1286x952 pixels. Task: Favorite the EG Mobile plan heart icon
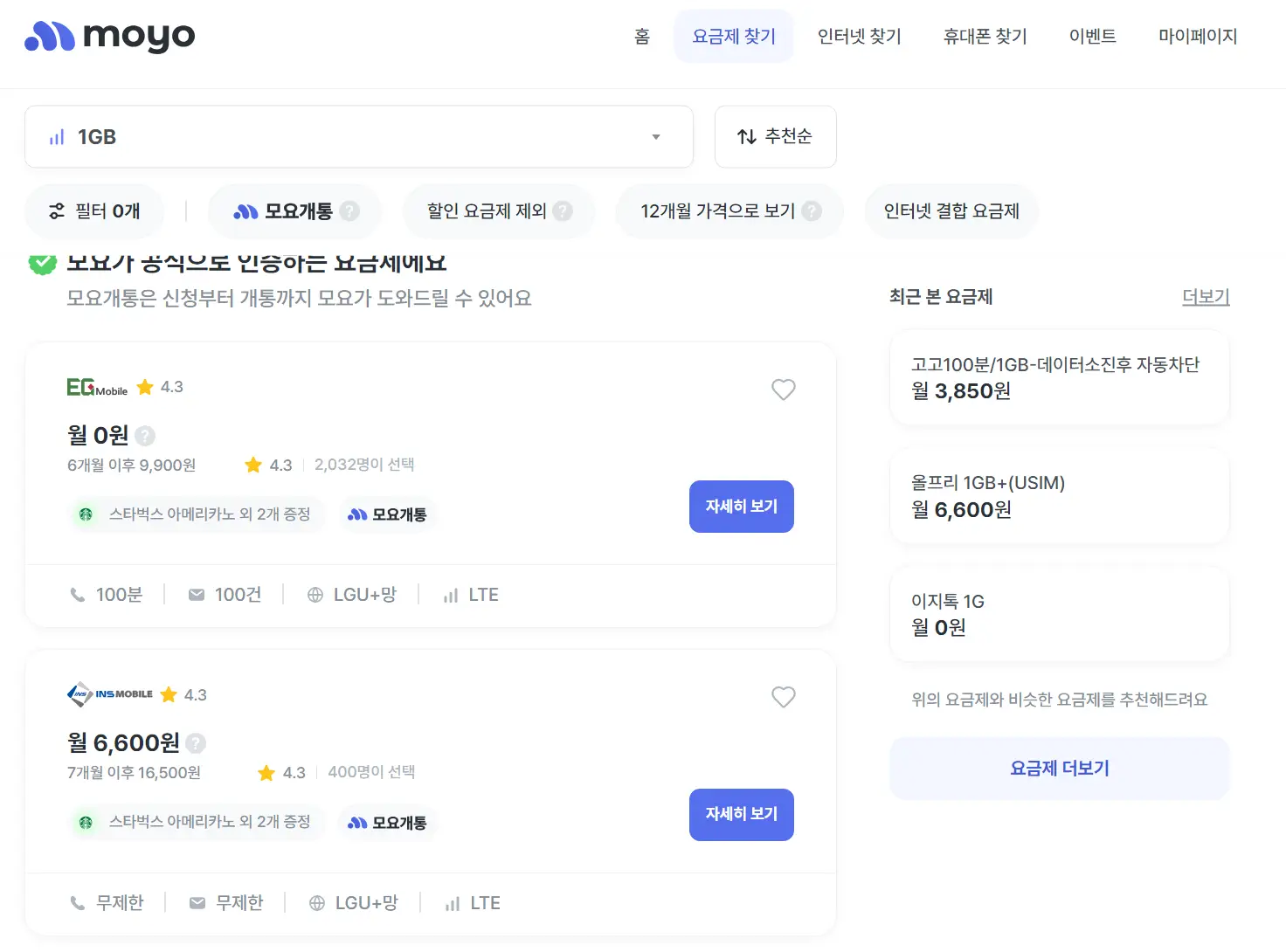point(784,390)
